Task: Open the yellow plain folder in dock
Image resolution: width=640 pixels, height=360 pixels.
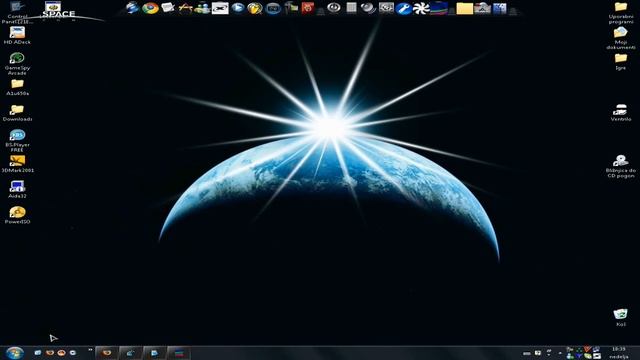Action: coord(464,9)
